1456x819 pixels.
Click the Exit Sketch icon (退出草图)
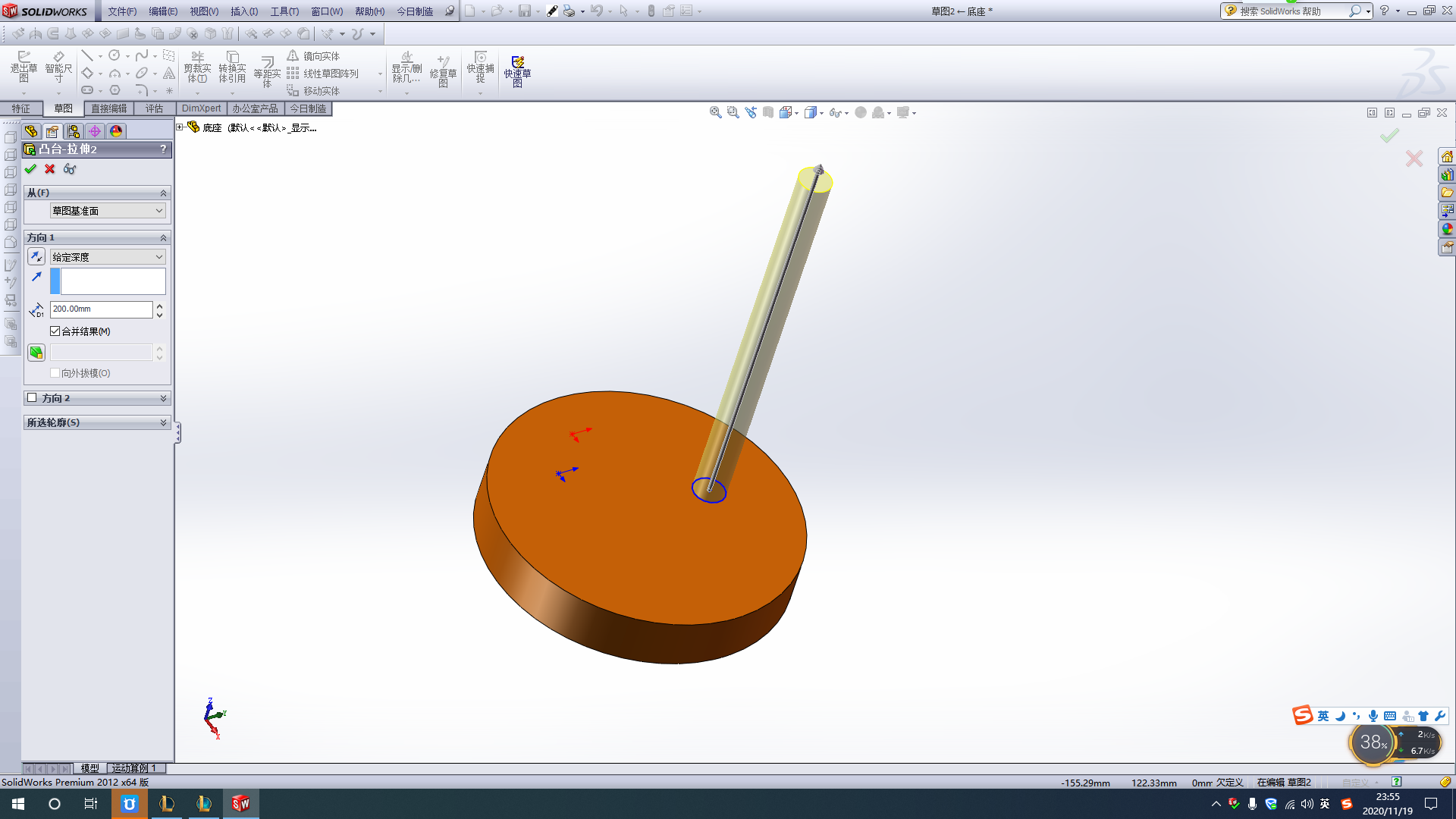24,67
